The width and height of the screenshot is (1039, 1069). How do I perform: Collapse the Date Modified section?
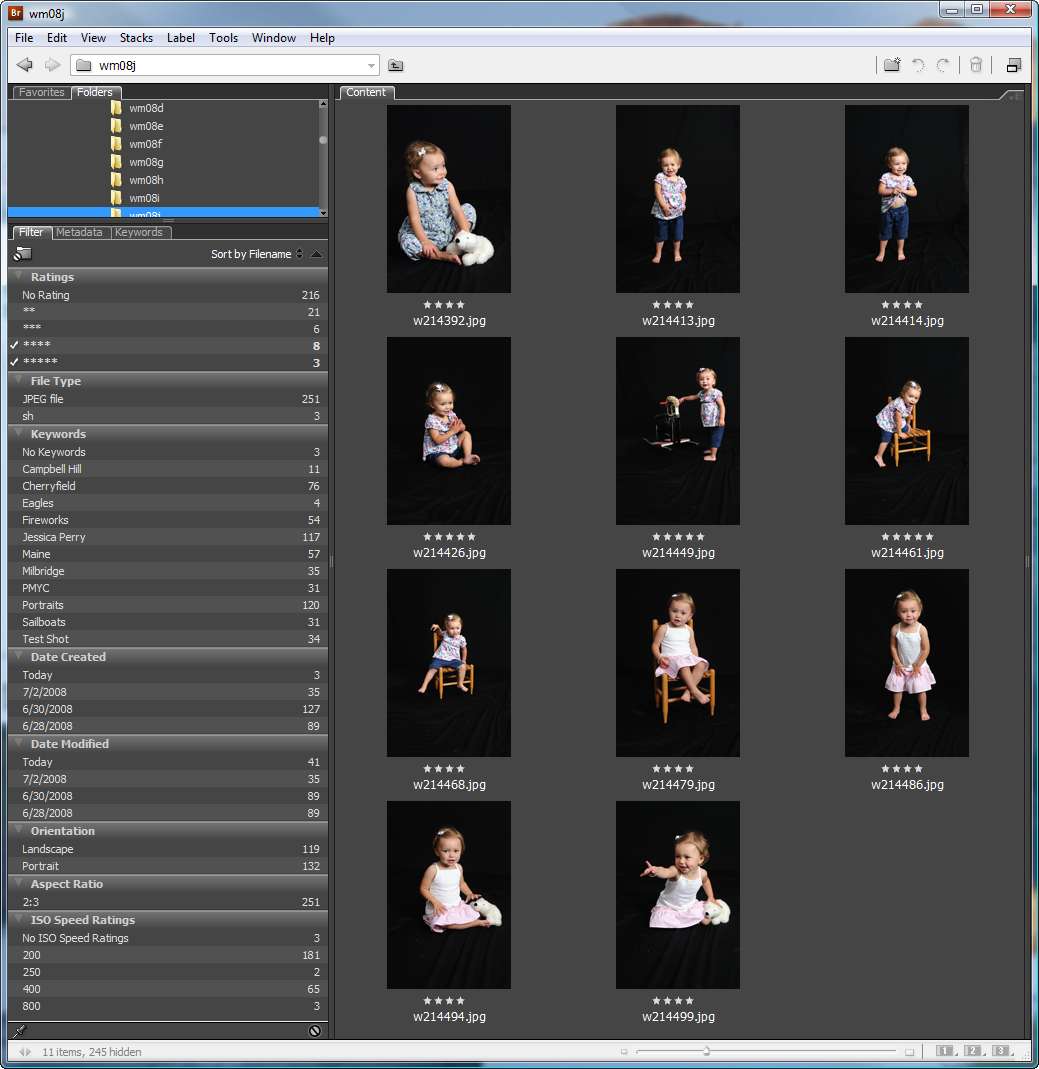tap(18, 744)
